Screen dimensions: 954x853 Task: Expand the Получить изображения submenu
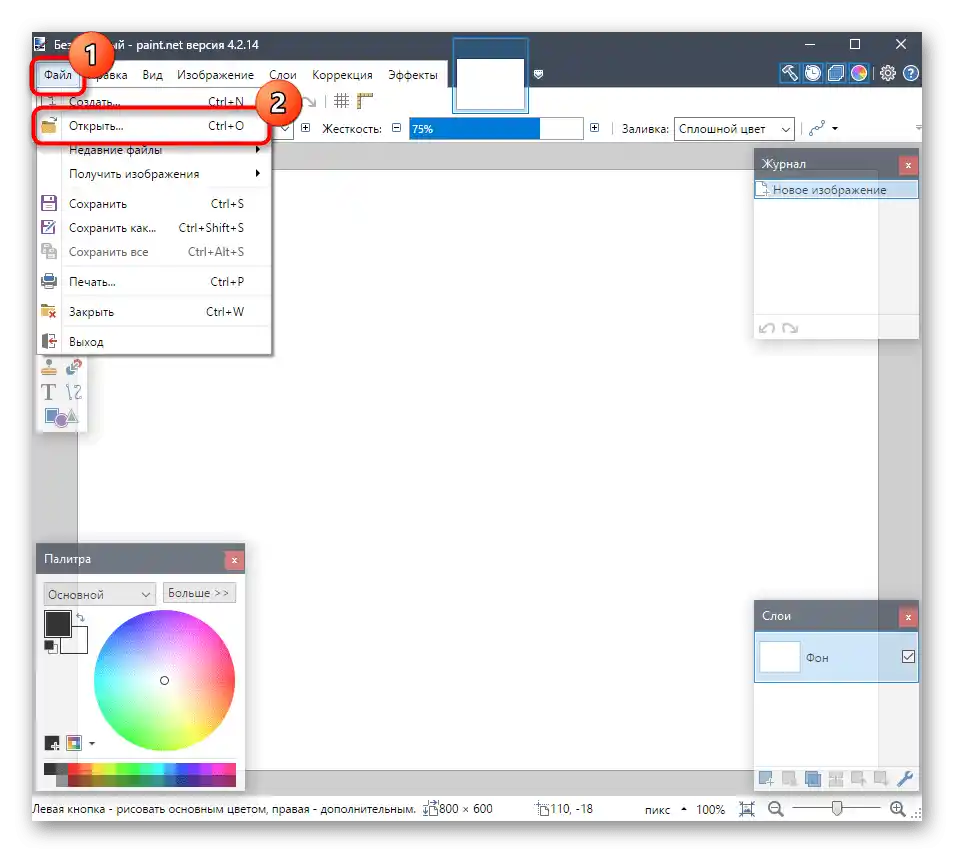154,174
